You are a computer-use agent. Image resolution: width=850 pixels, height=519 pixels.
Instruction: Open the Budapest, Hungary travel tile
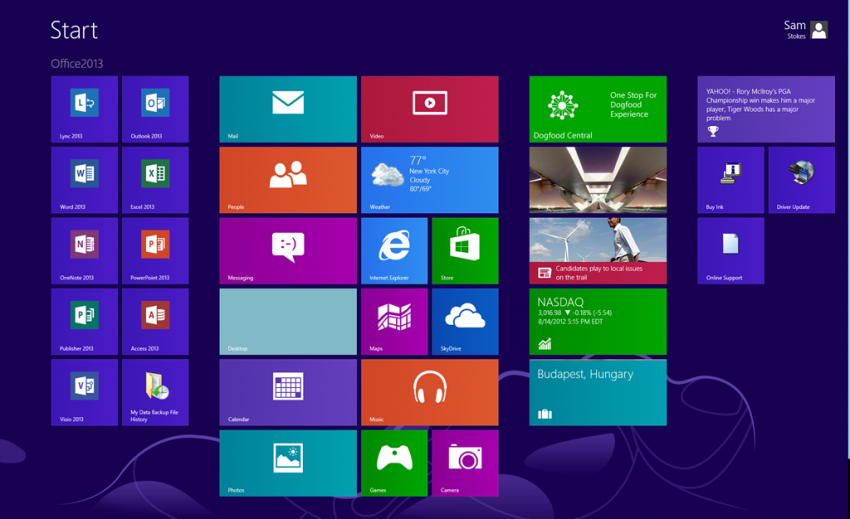[598, 392]
